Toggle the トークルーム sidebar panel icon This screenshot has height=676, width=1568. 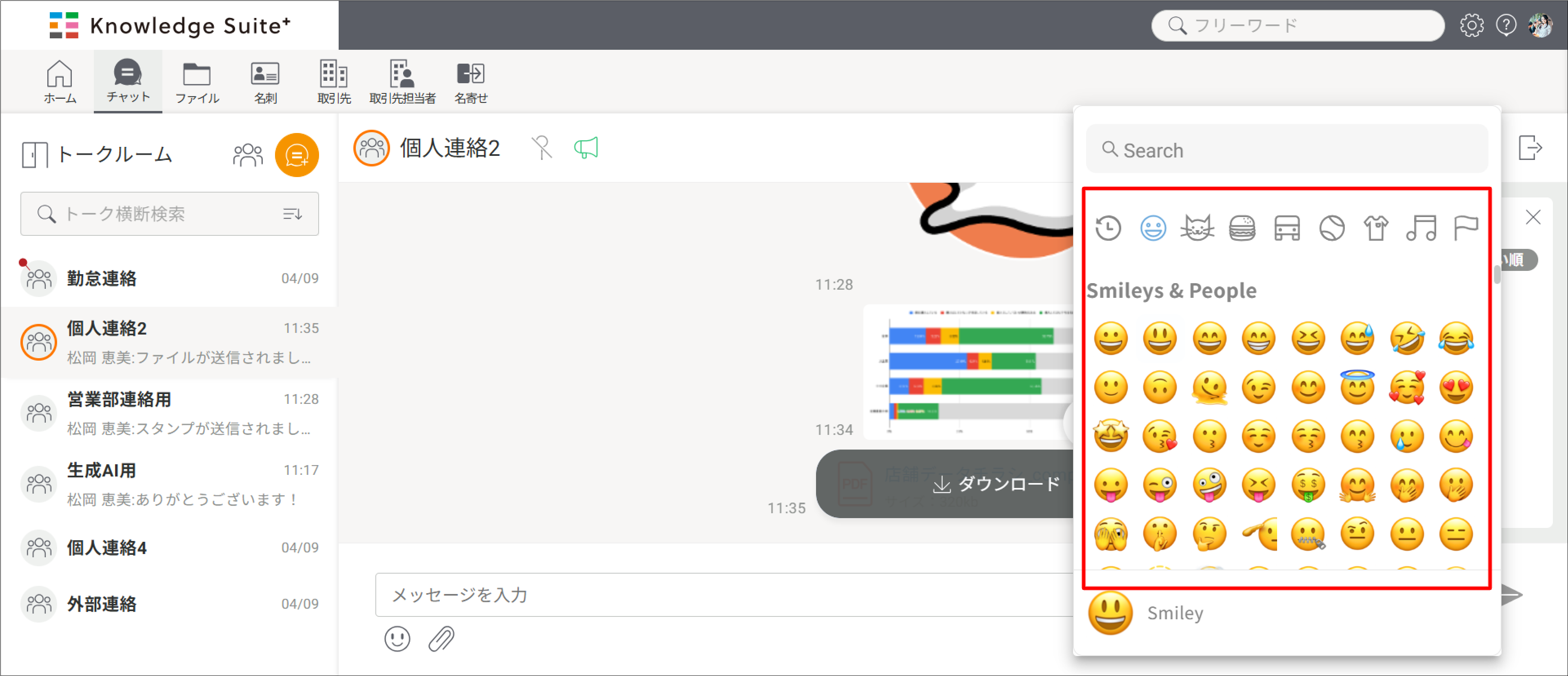(35, 155)
